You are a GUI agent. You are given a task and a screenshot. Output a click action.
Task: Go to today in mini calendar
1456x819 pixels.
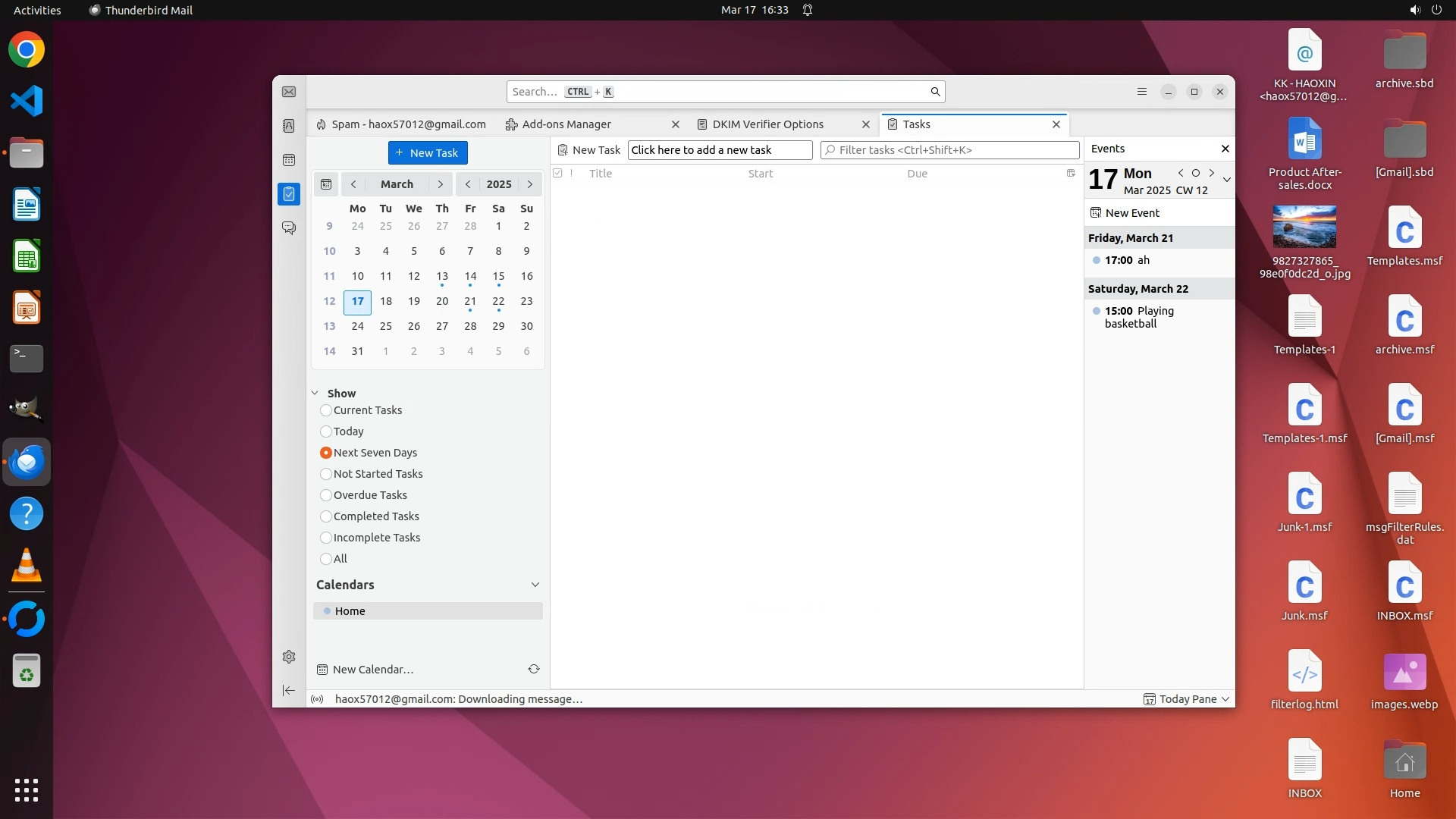coord(326,184)
